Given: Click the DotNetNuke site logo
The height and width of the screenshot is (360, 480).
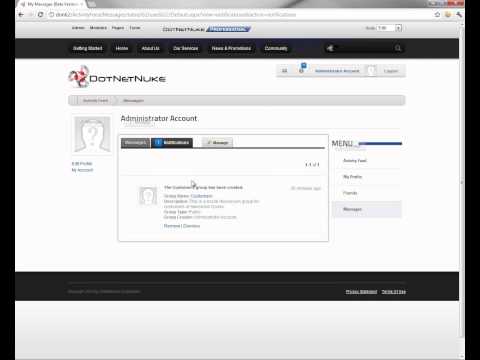Looking at the screenshot, I should pyautogui.click(x=117, y=77).
